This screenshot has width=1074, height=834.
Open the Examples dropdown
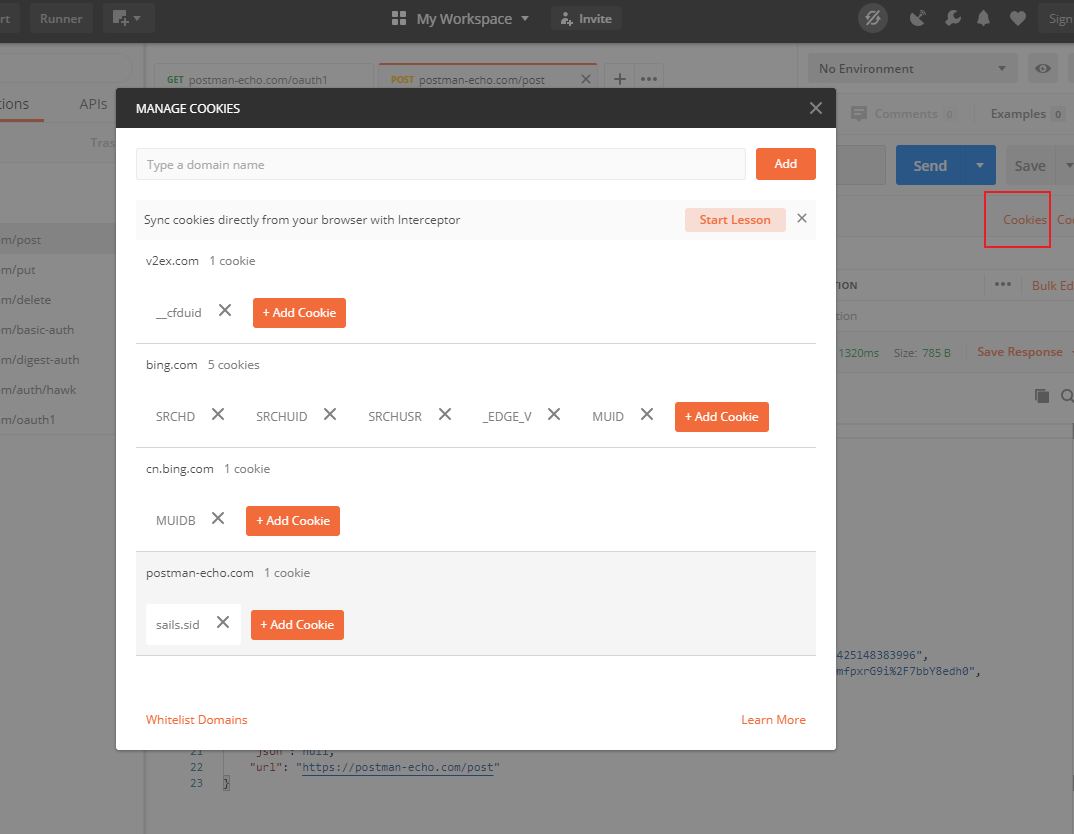pos(1026,114)
